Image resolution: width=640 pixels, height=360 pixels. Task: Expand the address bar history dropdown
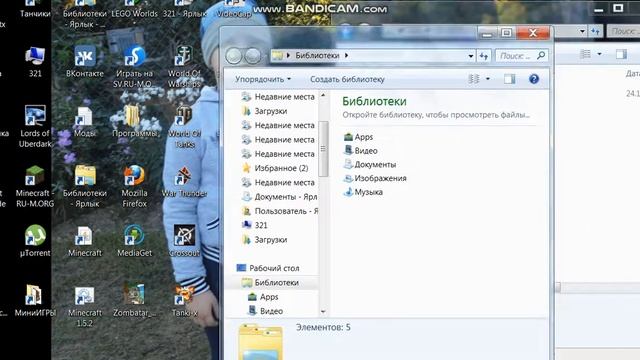point(471,56)
